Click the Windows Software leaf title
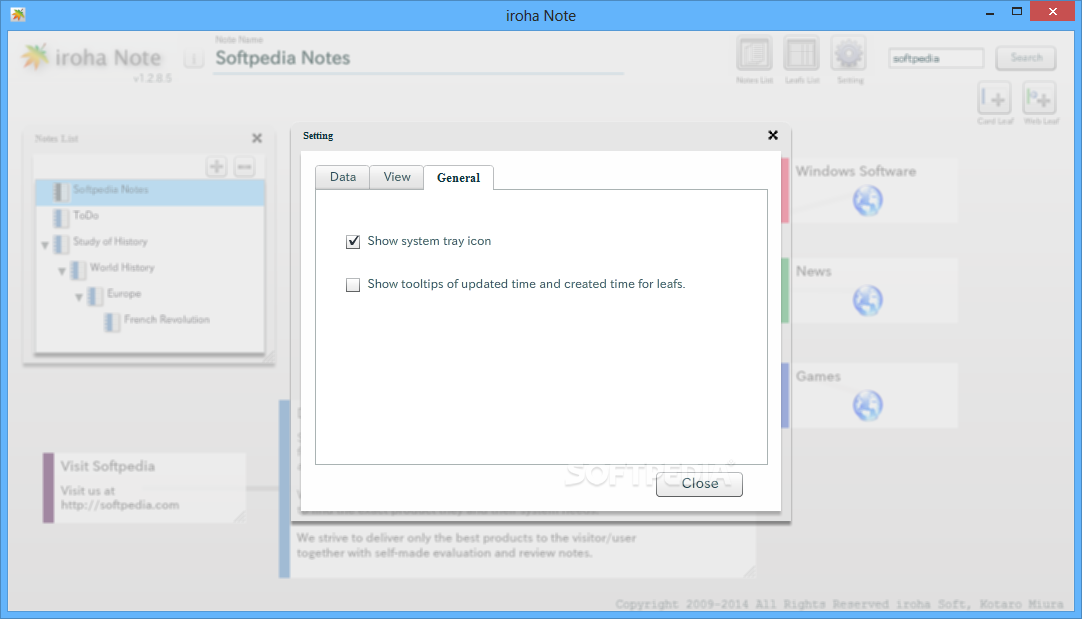 pyautogui.click(x=856, y=171)
